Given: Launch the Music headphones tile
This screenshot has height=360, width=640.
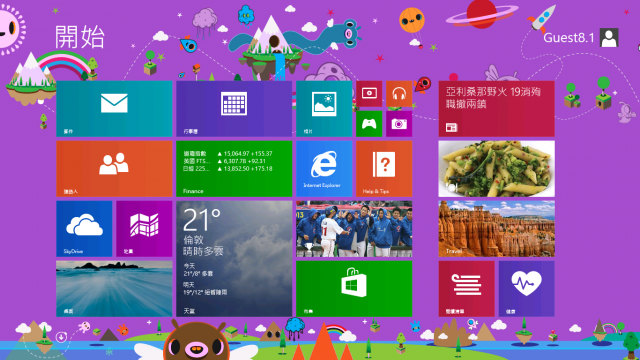Looking at the screenshot, I should (x=399, y=93).
